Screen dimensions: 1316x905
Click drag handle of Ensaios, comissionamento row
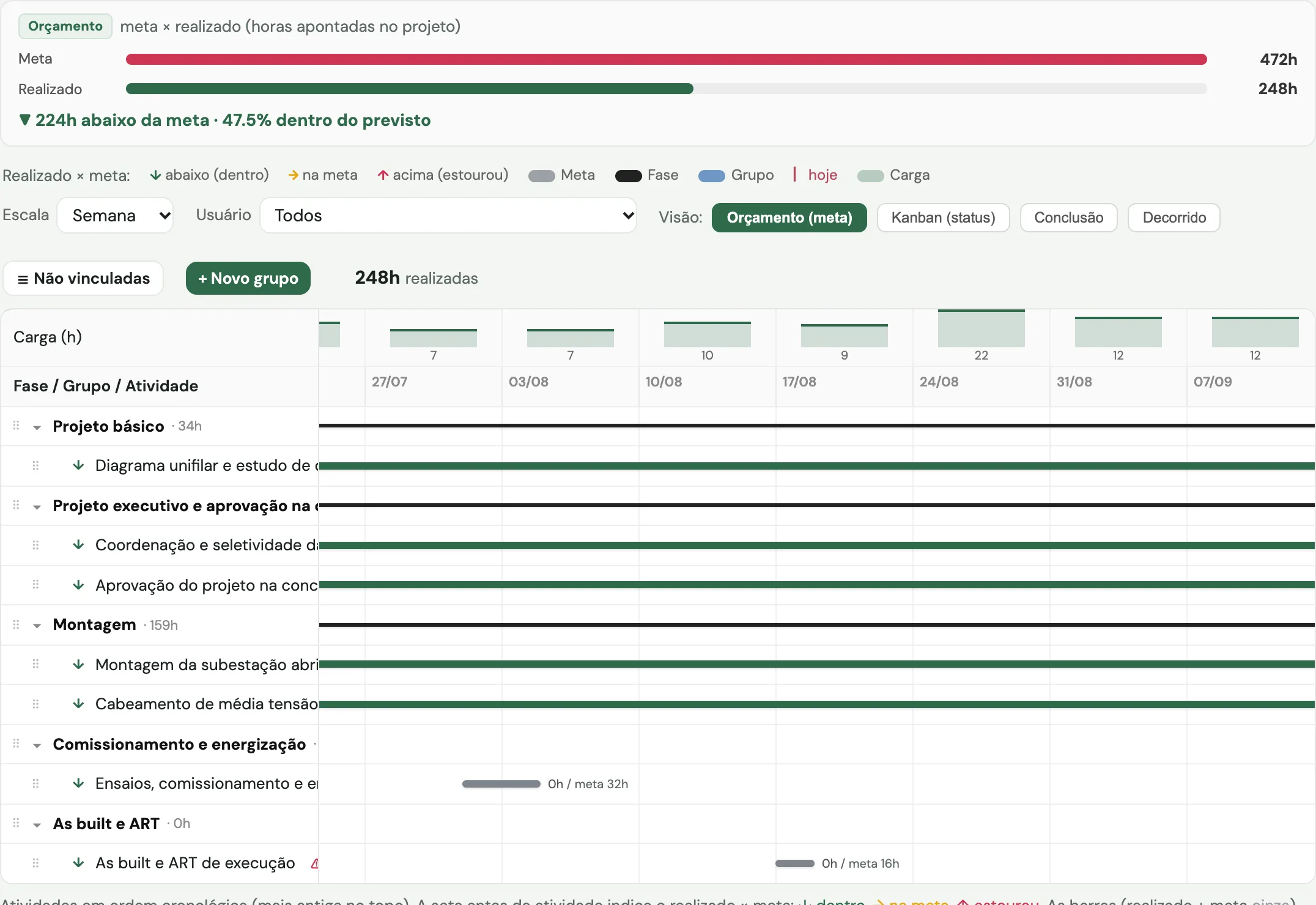tap(35, 783)
